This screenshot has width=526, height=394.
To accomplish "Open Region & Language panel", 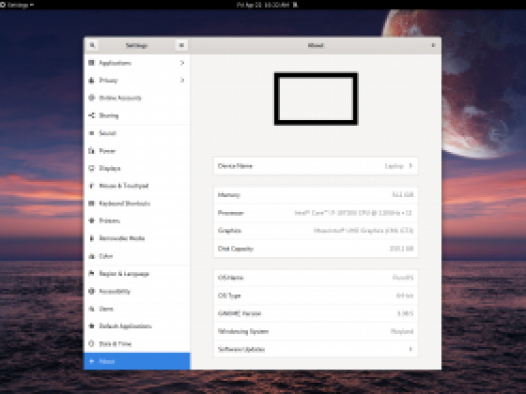I will coord(137,274).
